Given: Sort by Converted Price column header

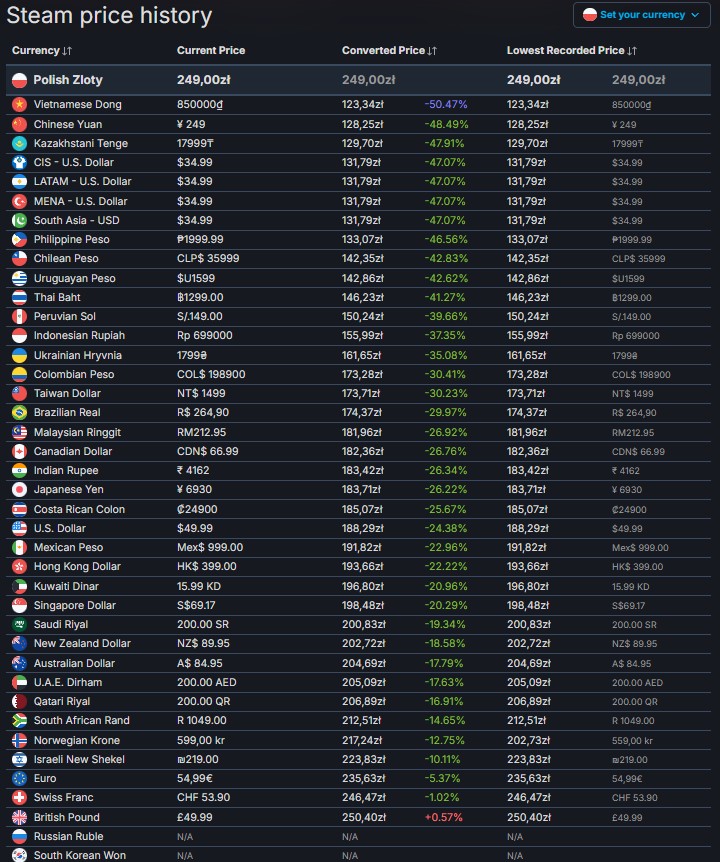Looking at the screenshot, I should click(389, 50).
